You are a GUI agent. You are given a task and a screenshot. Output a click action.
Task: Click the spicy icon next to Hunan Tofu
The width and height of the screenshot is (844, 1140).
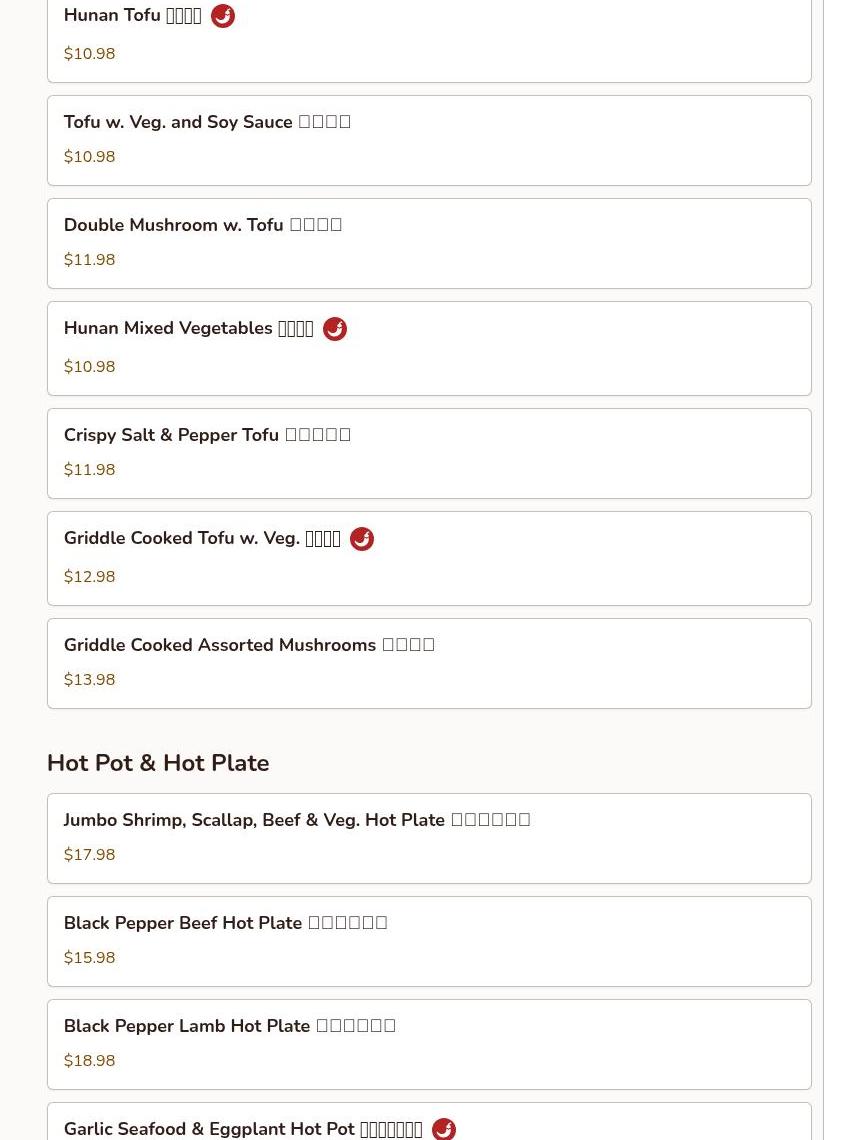click(x=223, y=16)
